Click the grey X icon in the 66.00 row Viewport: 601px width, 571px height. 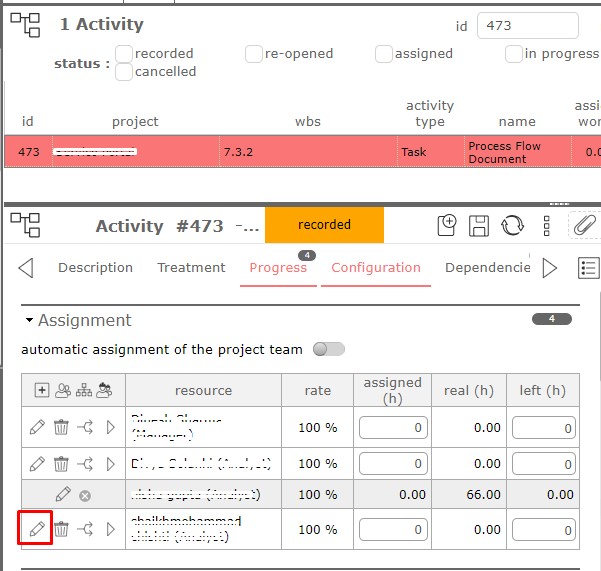coord(85,496)
